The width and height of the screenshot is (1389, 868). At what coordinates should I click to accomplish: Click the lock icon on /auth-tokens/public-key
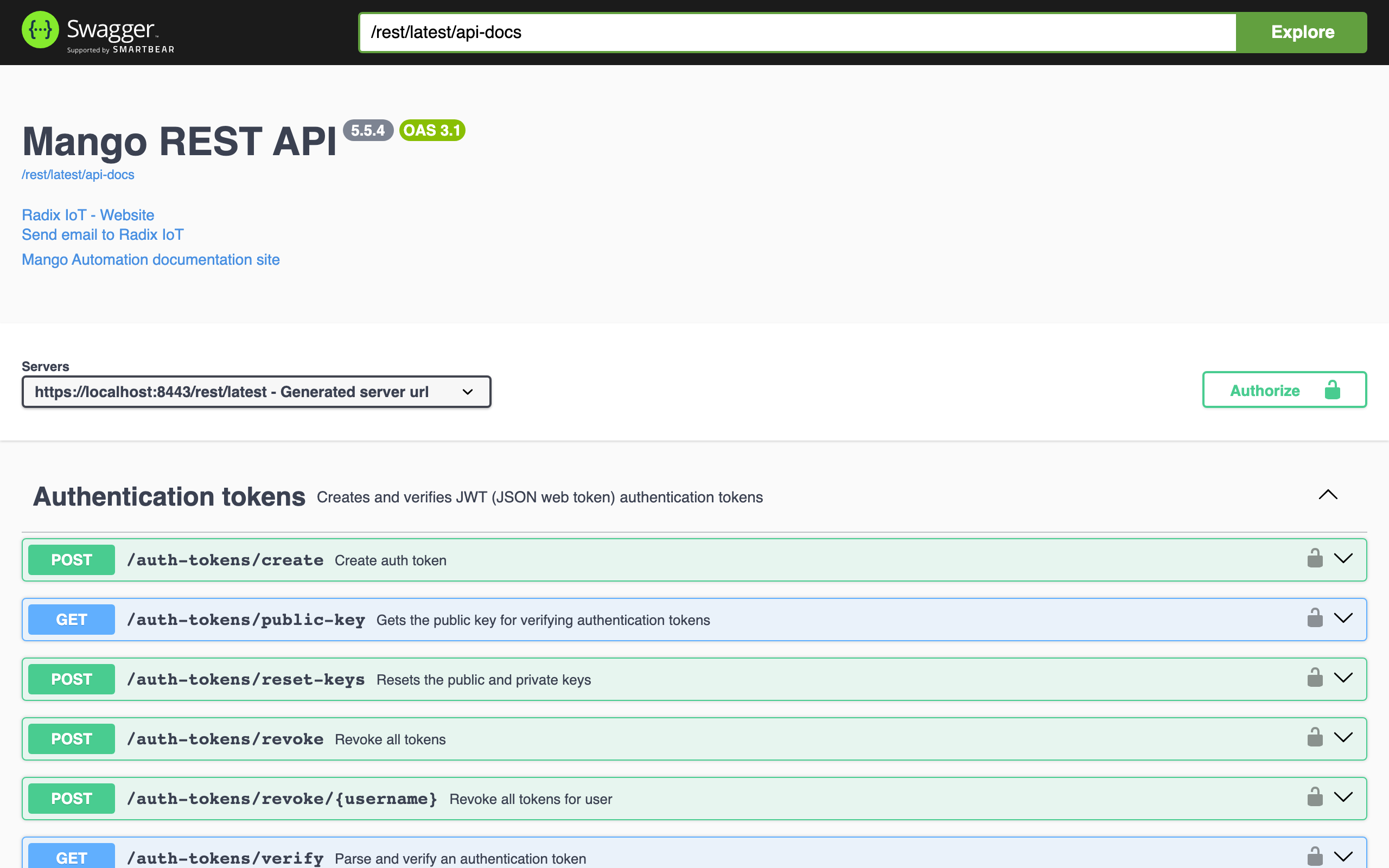[1316, 618]
